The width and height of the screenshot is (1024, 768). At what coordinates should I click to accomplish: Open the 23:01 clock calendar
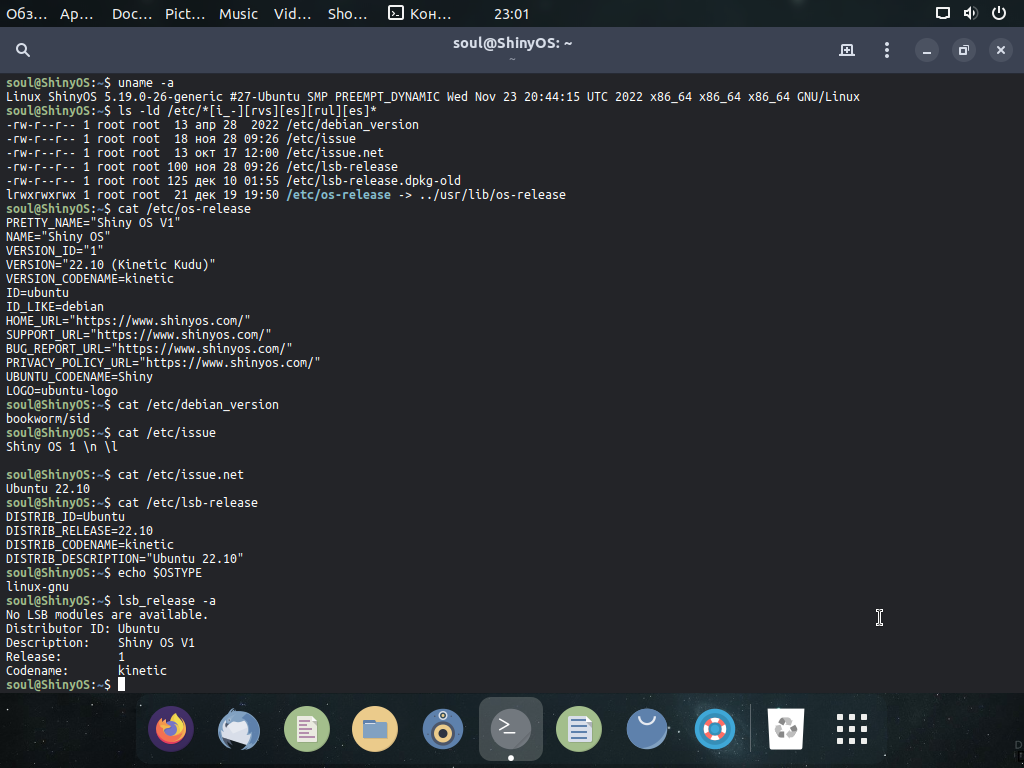[511, 14]
